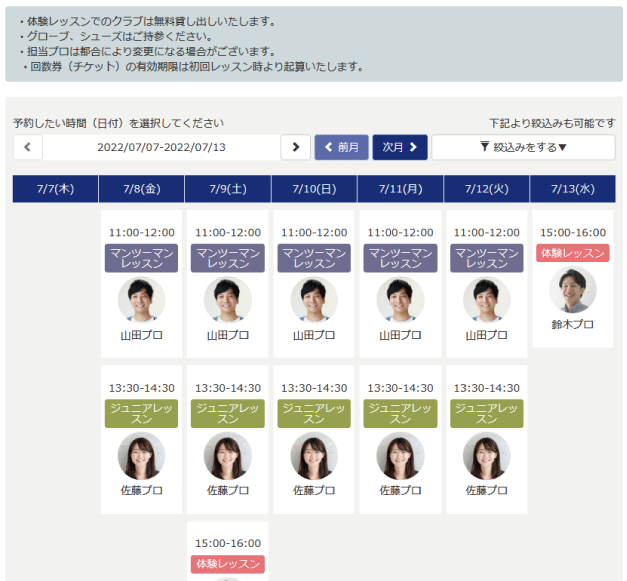Select the 7/13(水) column header
The height and width of the screenshot is (581, 627).
point(573,189)
